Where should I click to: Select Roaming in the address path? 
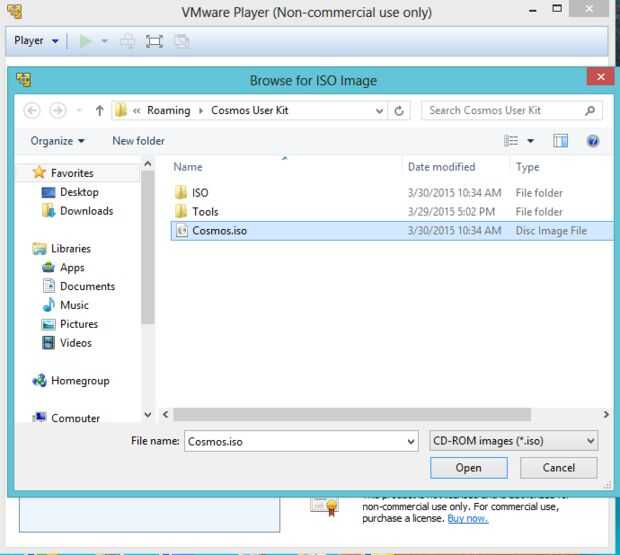point(168,110)
